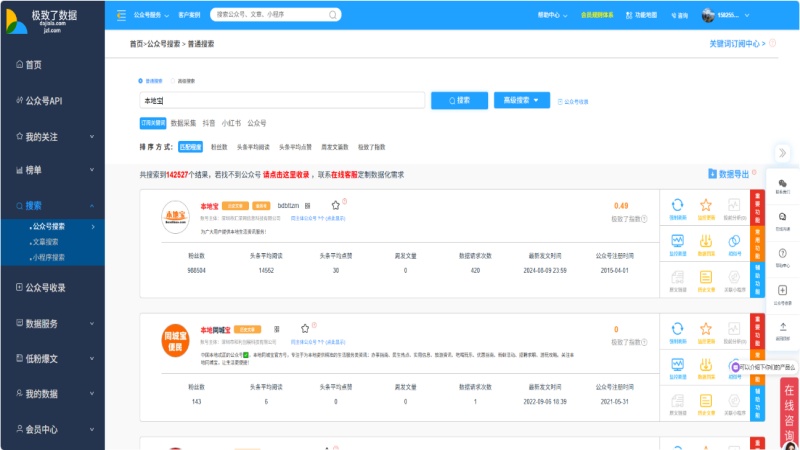This screenshot has width=800, height=450.
Task: Click the red 请点击这里收录 link
Action: [286, 174]
